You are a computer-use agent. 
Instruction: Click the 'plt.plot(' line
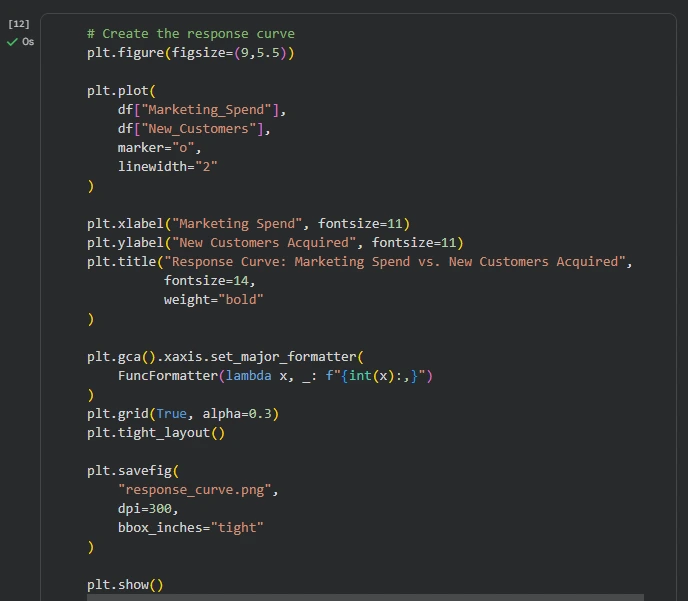(121, 91)
